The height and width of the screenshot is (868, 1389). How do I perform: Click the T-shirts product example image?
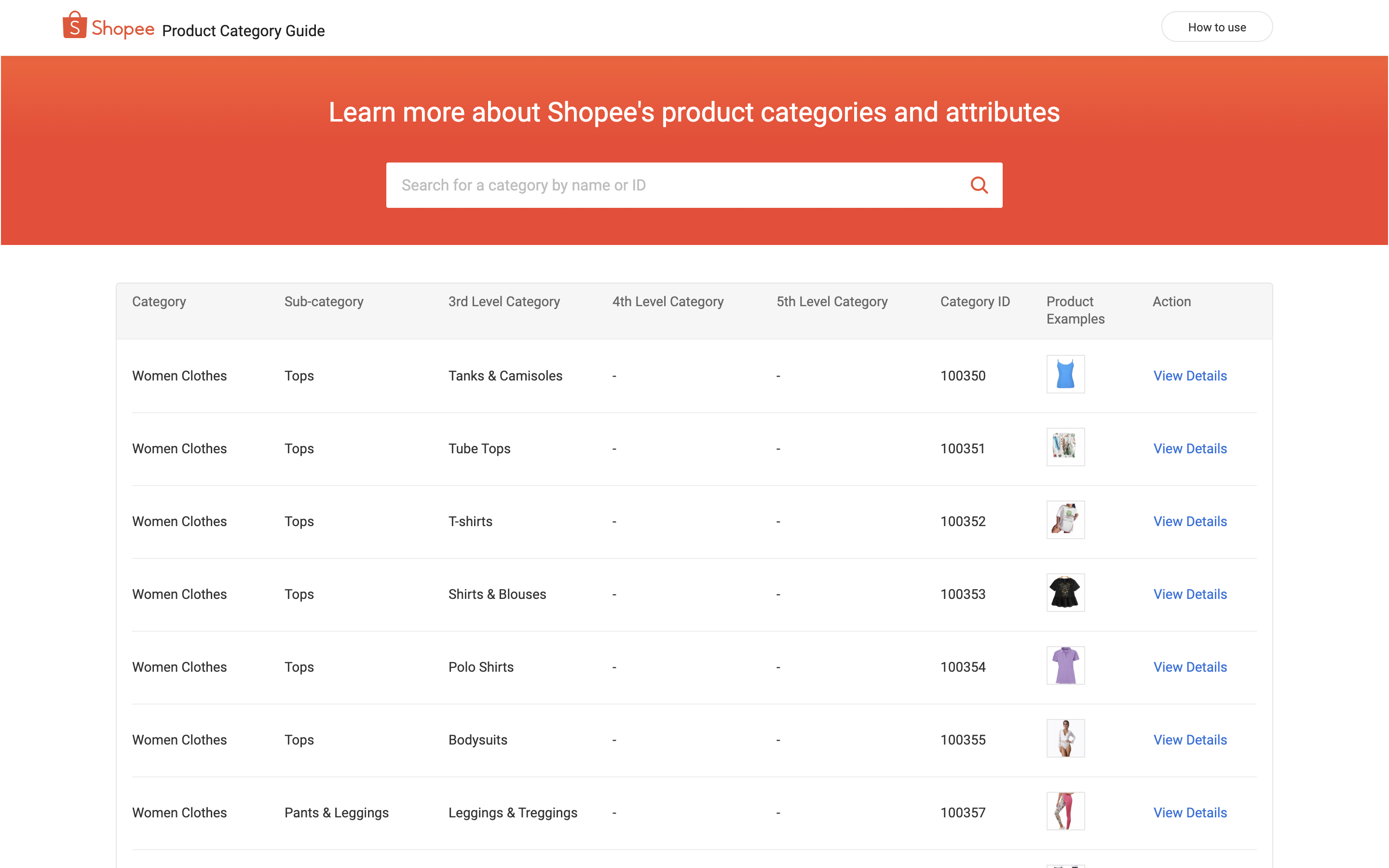click(x=1065, y=519)
